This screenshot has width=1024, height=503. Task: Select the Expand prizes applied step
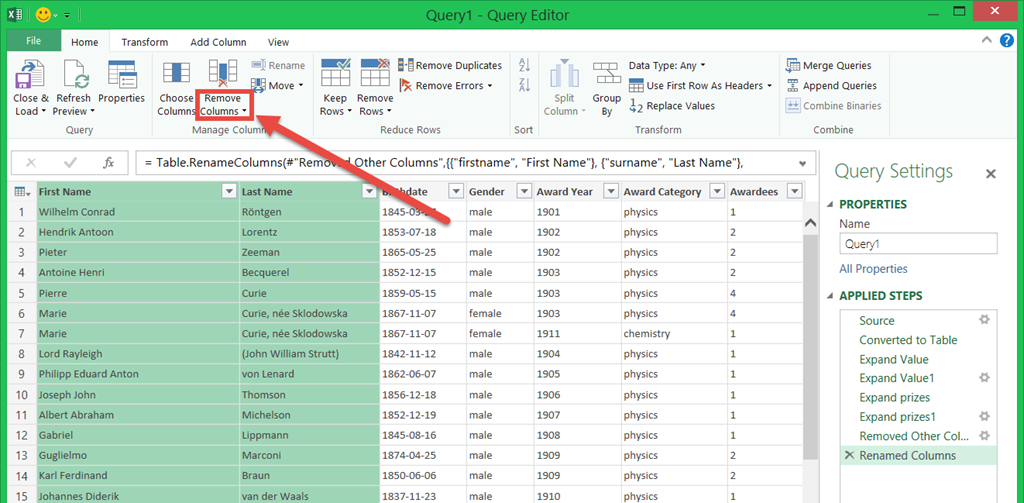pyautogui.click(x=894, y=398)
